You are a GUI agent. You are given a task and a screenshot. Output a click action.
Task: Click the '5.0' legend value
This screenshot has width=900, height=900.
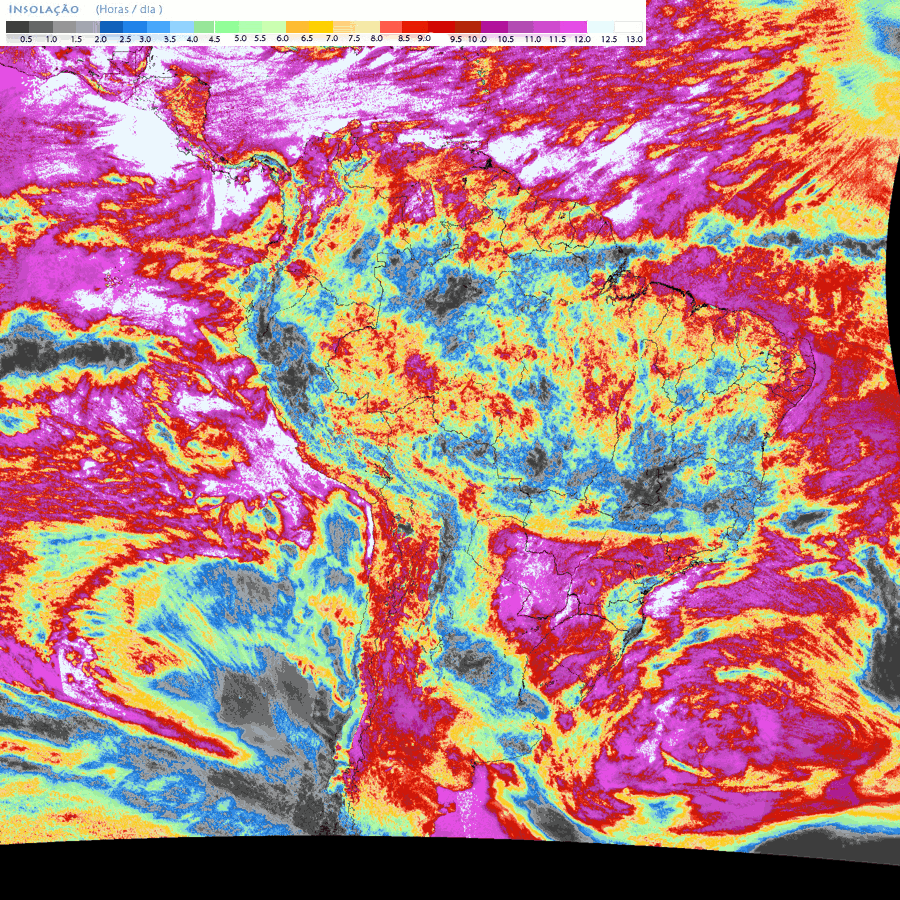(240, 38)
